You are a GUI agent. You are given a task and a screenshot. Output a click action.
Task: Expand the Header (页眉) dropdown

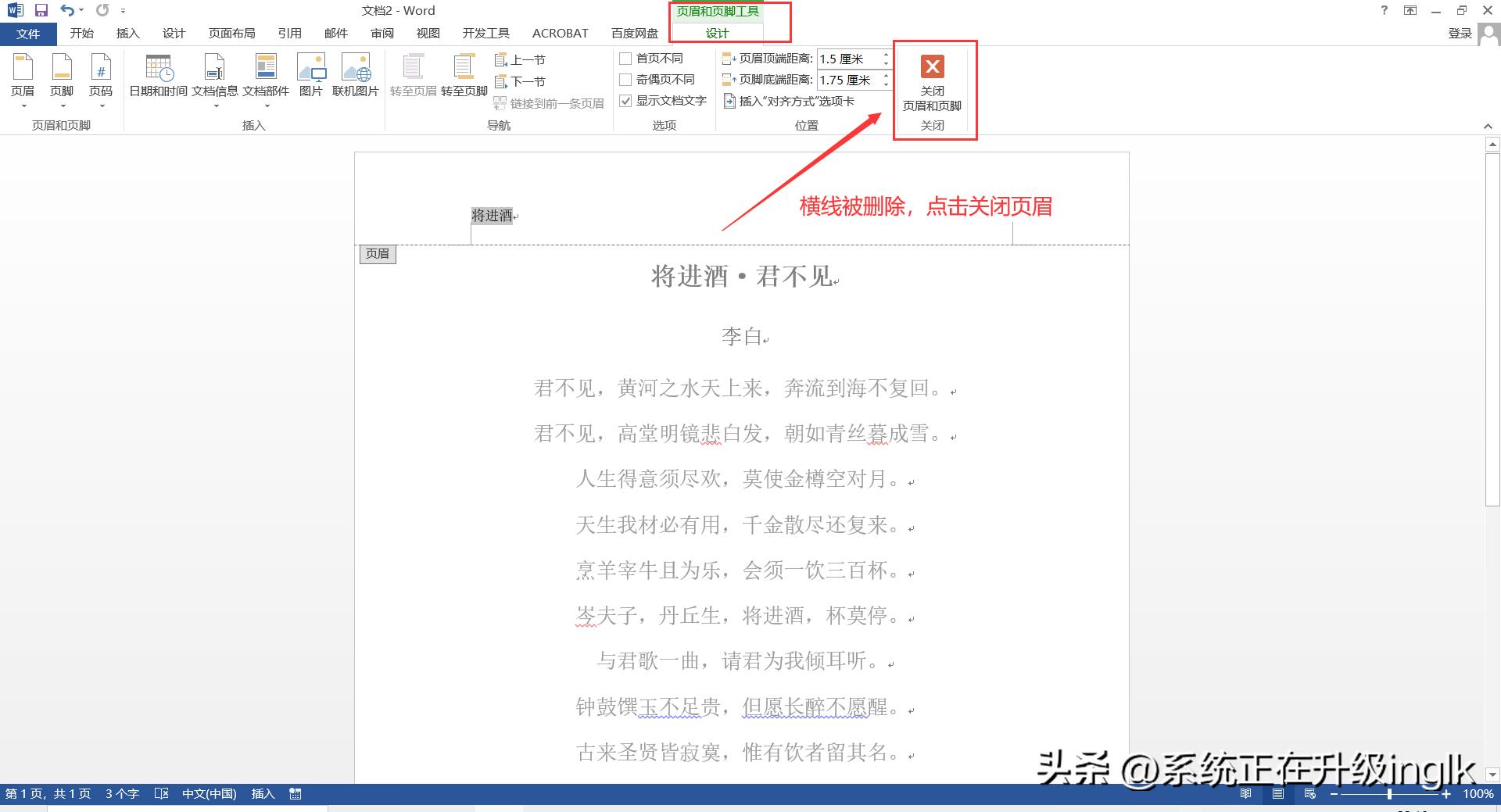click(x=23, y=78)
